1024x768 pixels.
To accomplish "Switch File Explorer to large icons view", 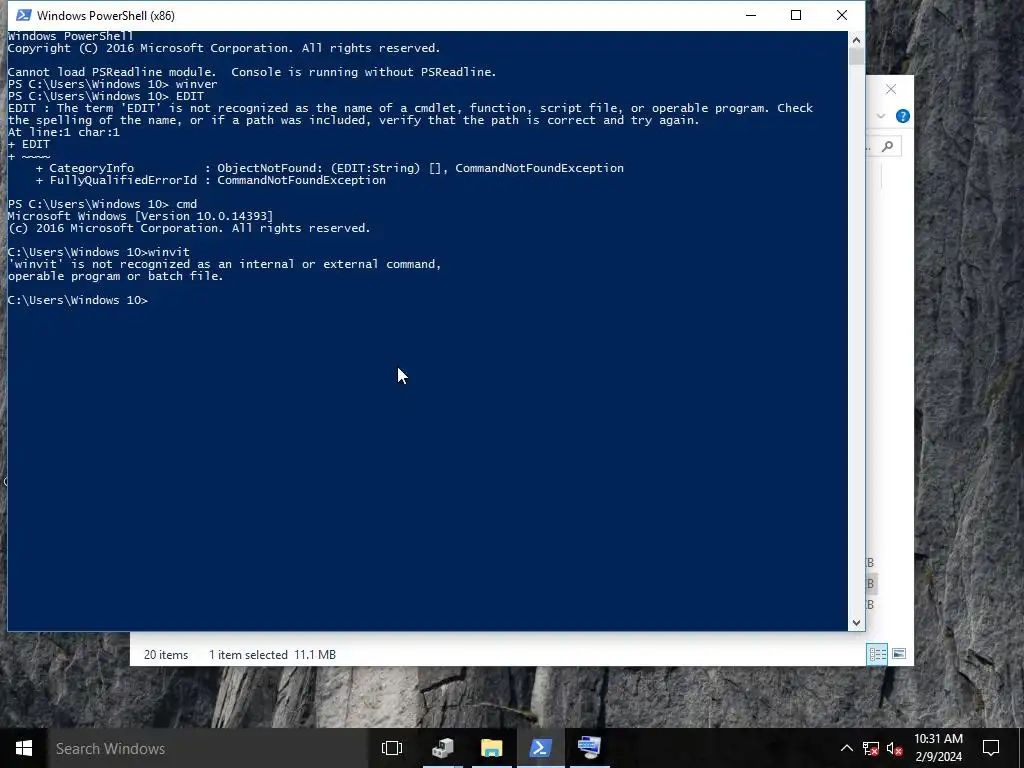I will 899,654.
